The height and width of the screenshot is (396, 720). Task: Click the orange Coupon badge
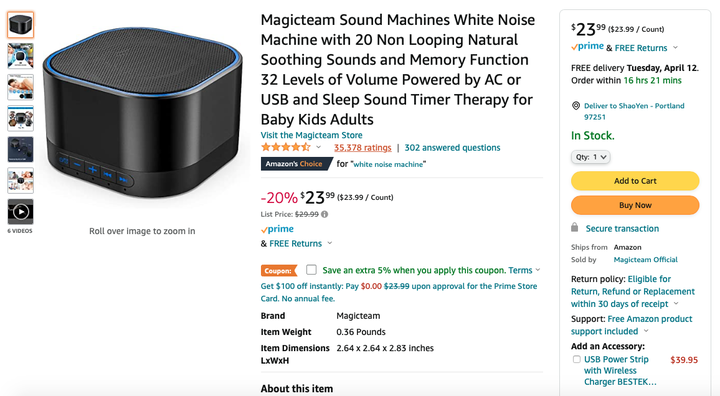(279, 271)
